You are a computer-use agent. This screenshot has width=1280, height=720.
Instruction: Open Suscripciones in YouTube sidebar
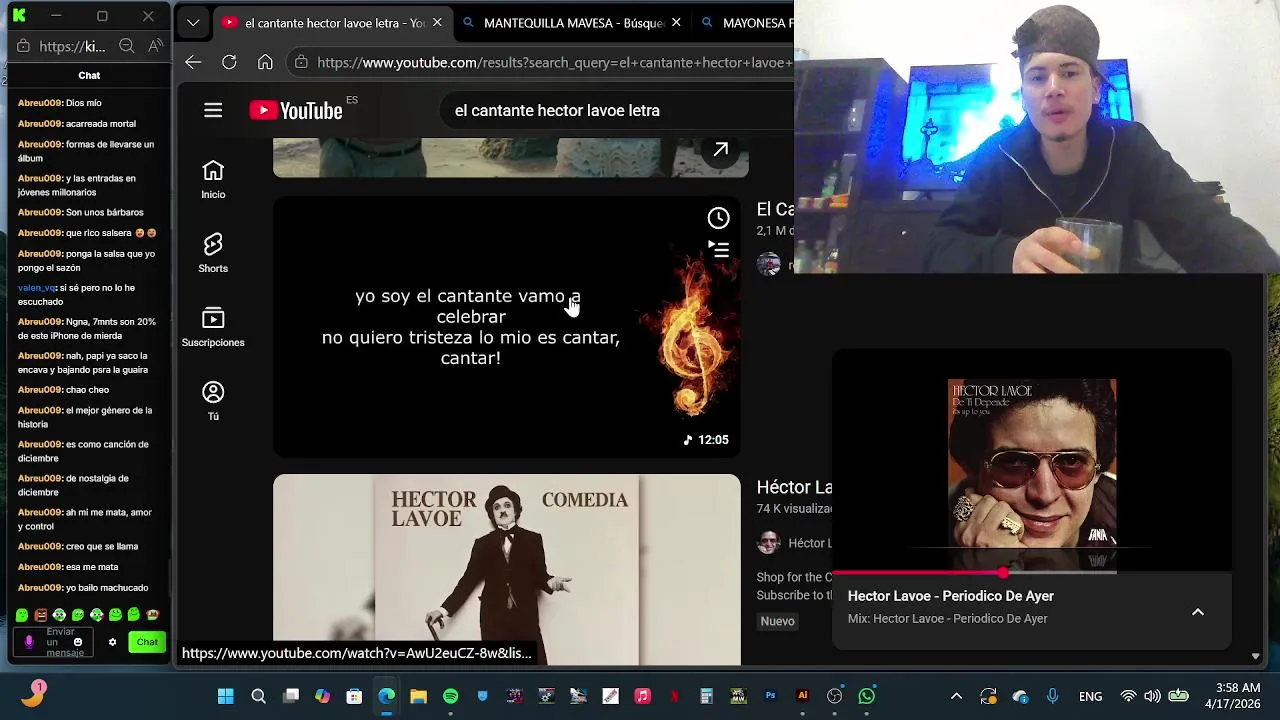click(x=213, y=328)
